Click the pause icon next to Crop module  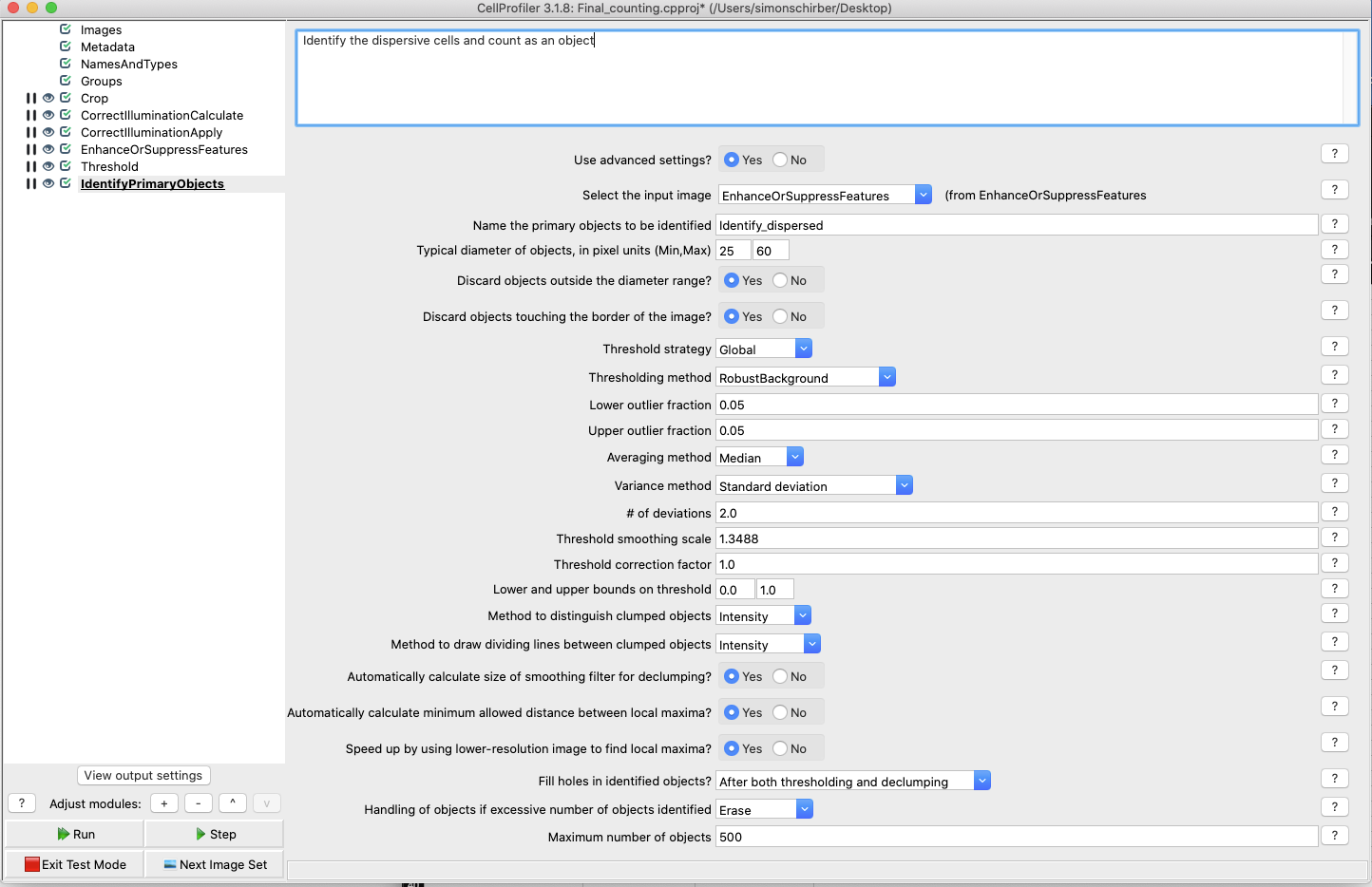click(x=29, y=98)
